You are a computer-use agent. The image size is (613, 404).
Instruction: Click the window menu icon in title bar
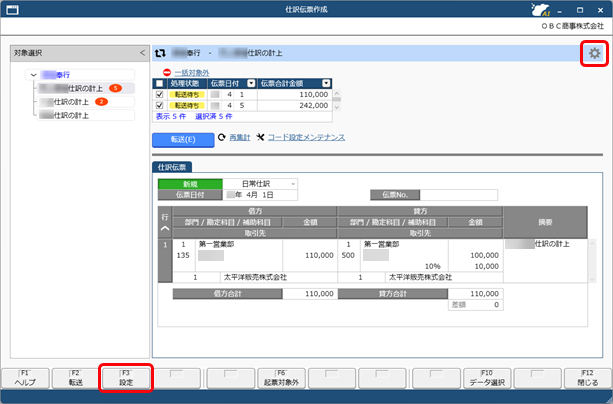[12, 9]
